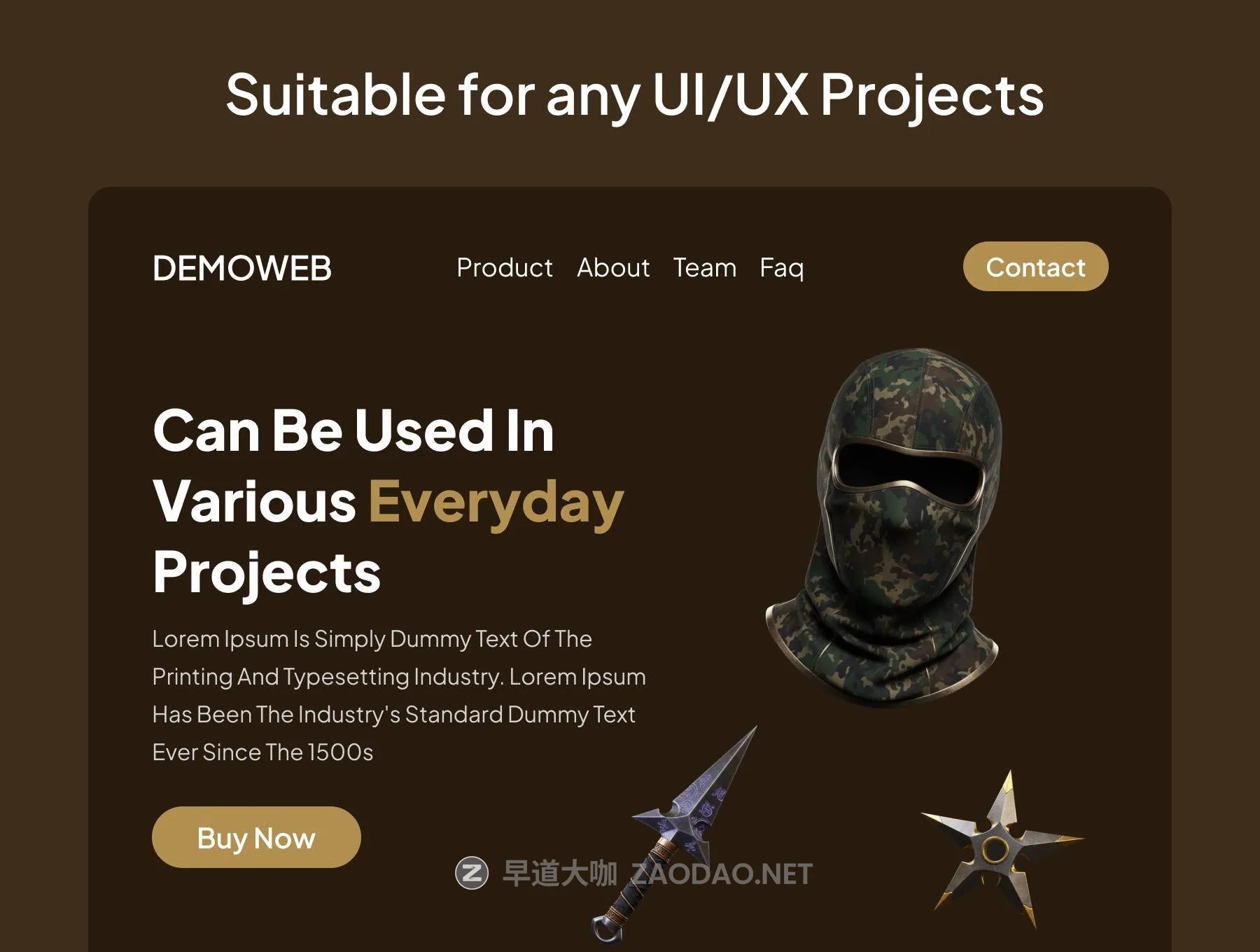1260x952 pixels.
Task: Click the Lorem Ipsum description paragraph
Action: click(x=399, y=695)
